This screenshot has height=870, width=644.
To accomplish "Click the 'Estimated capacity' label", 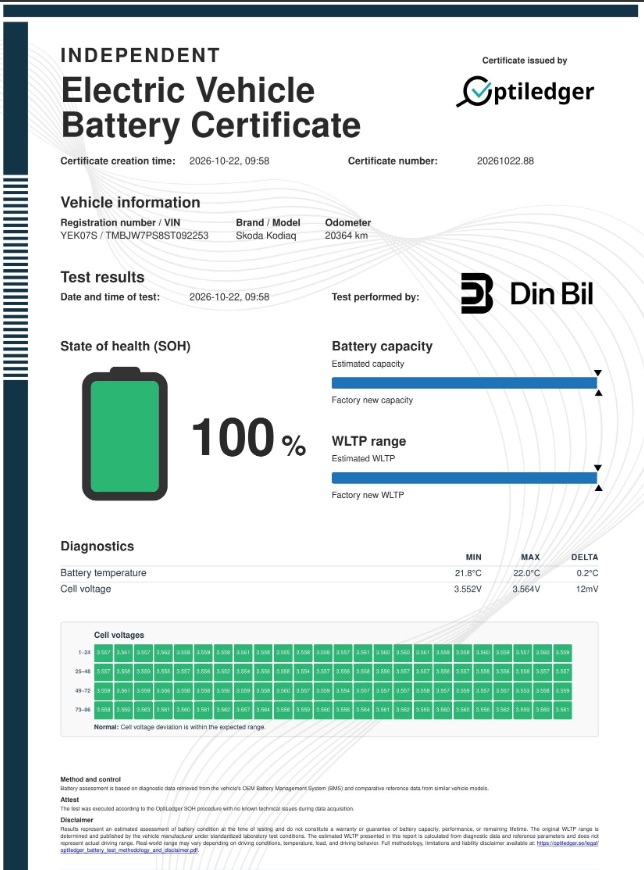I will point(368,364).
